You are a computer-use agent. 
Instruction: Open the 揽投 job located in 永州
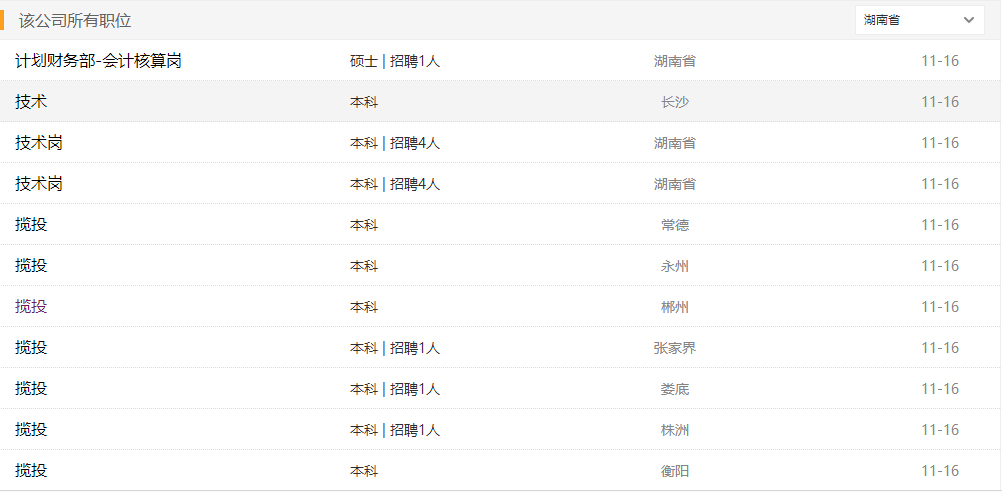coord(31,266)
